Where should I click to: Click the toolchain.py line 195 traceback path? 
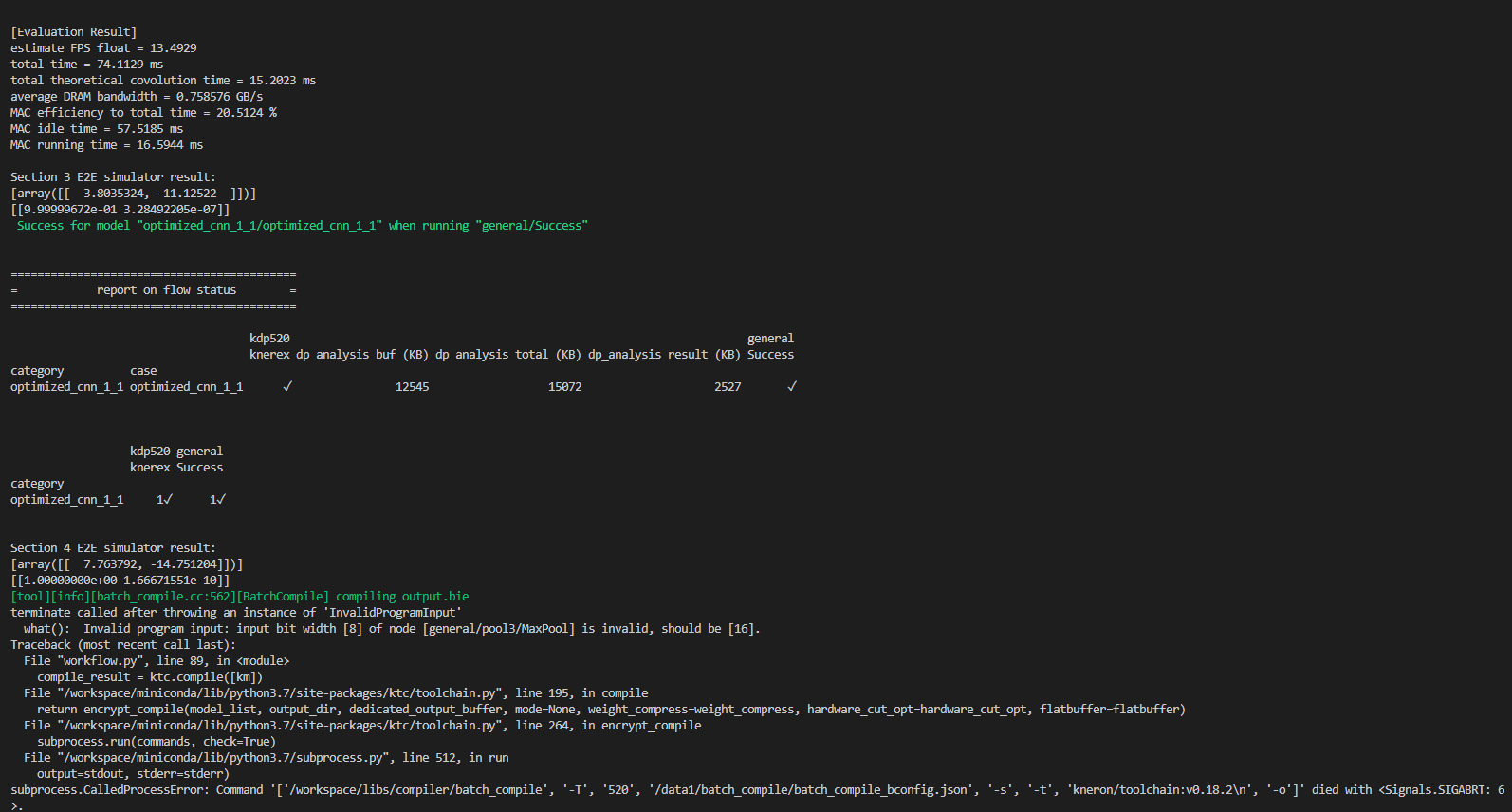coord(336,693)
